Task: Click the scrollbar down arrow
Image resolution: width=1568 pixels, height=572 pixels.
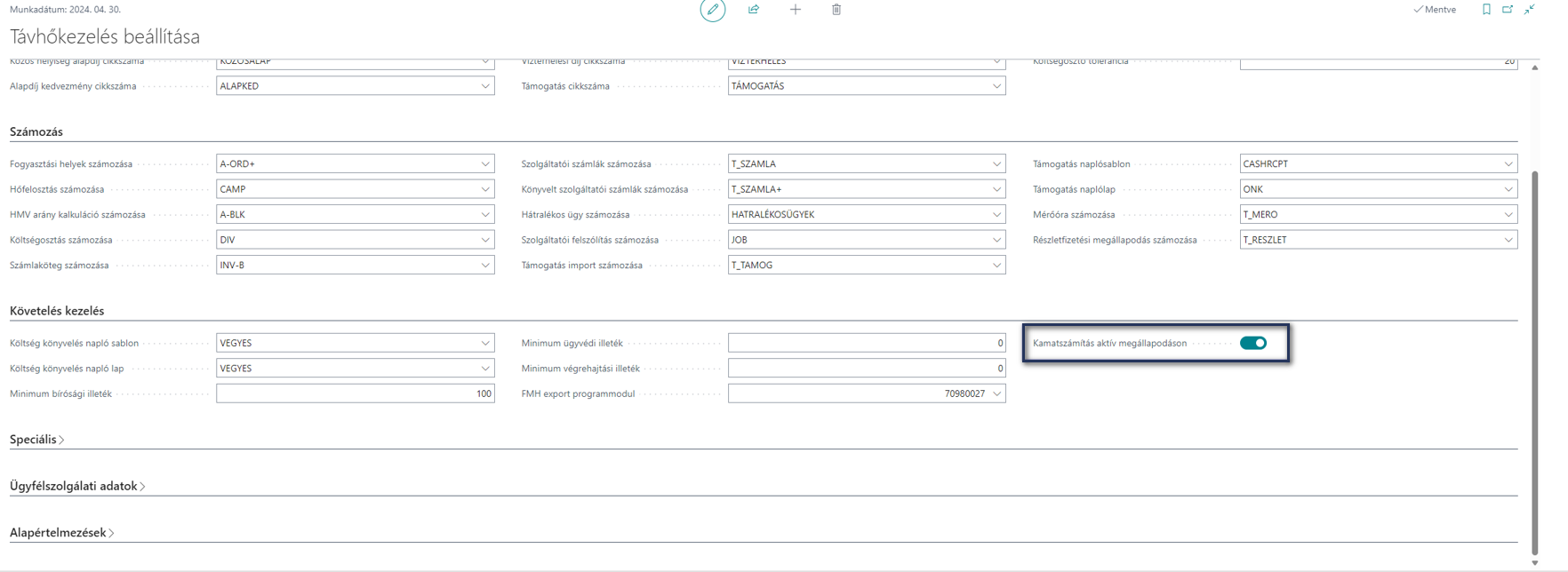Action: click(x=1535, y=563)
